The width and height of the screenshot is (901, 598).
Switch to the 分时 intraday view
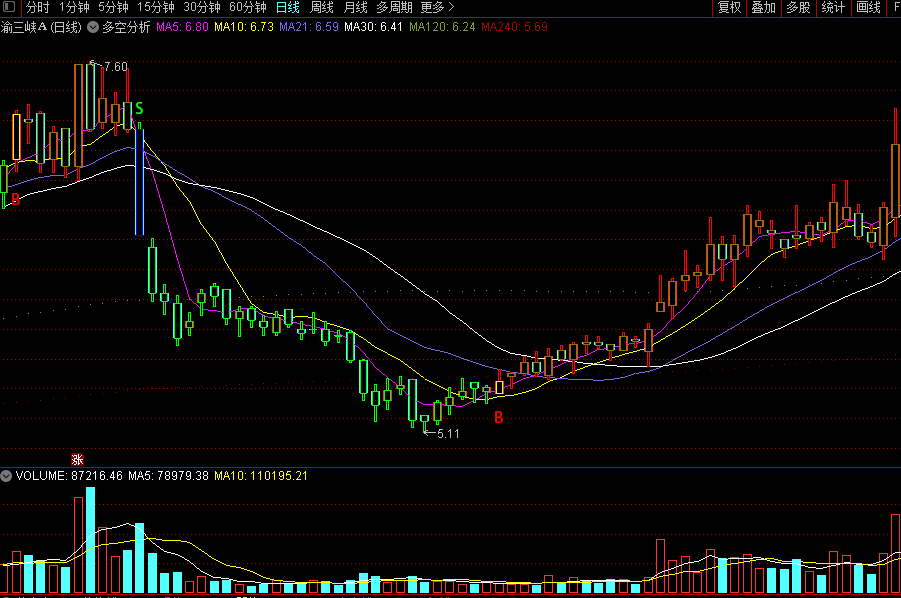[x=38, y=7]
